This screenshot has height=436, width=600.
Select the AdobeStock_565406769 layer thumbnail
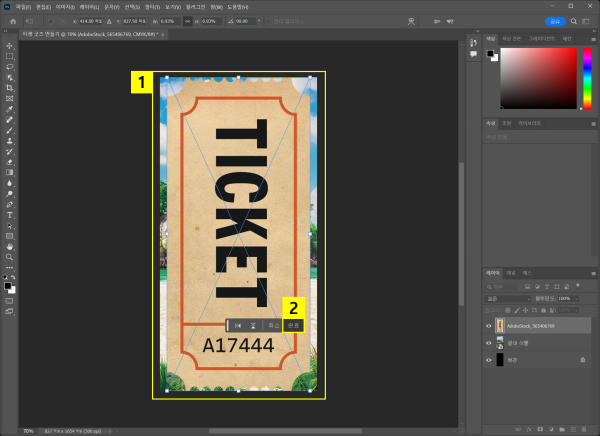[x=500, y=326]
